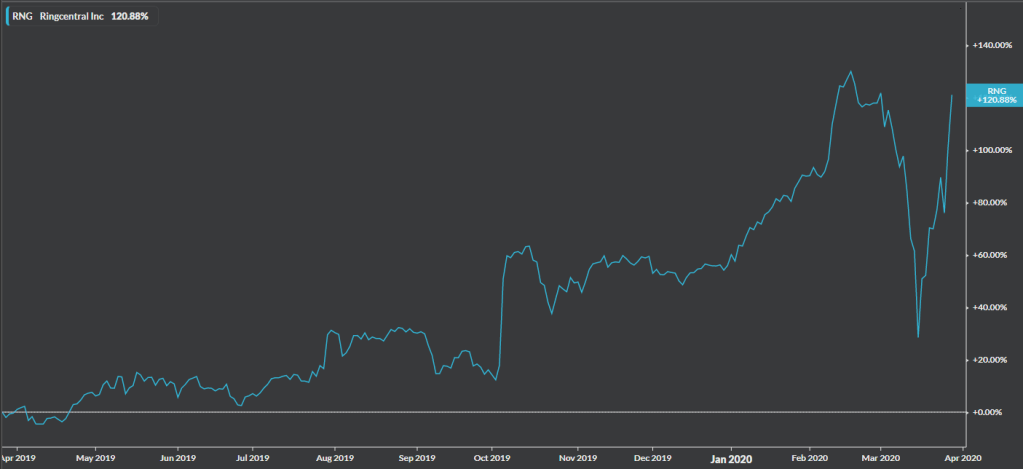Click the +20.00% y-axis label
This screenshot has width=1023, height=469.
(x=992, y=360)
